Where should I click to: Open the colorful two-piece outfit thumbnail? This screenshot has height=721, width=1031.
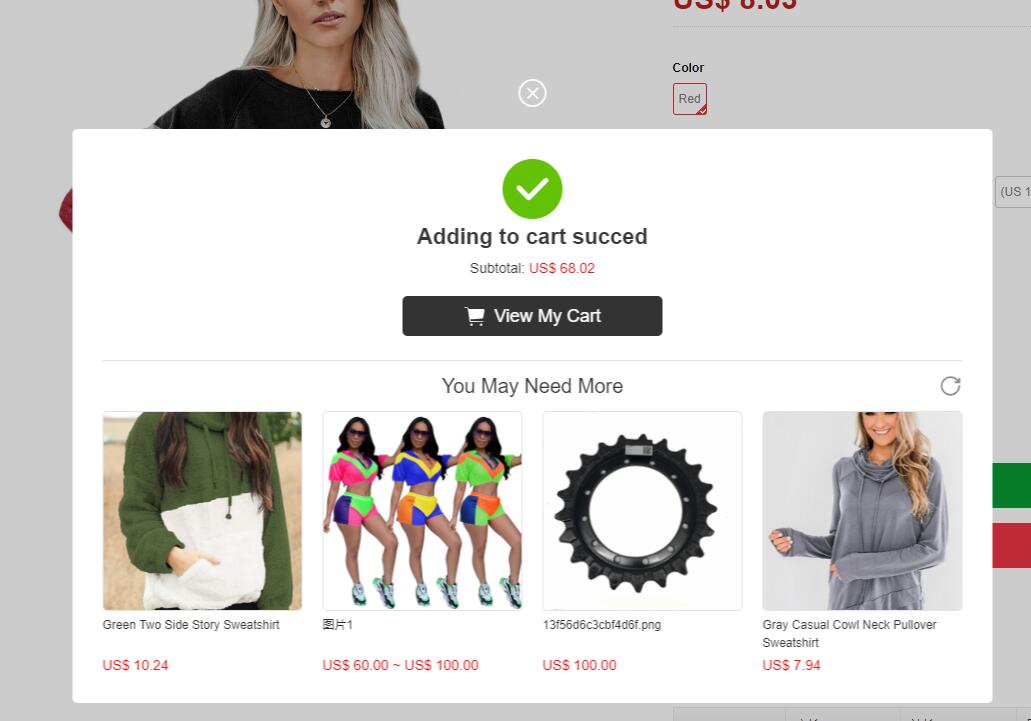tap(422, 511)
